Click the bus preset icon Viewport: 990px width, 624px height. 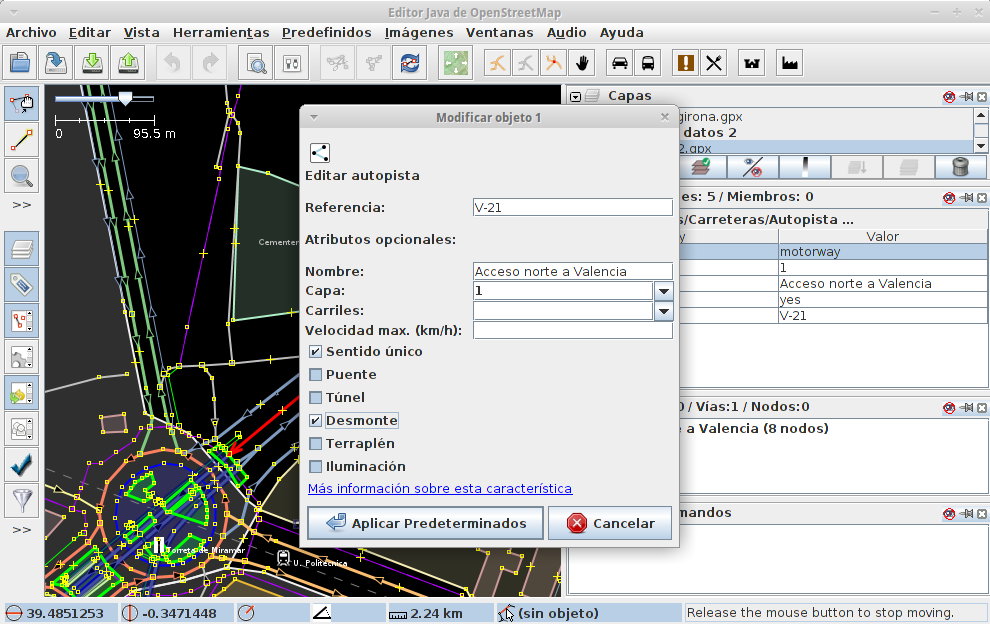tap(648, 63)
